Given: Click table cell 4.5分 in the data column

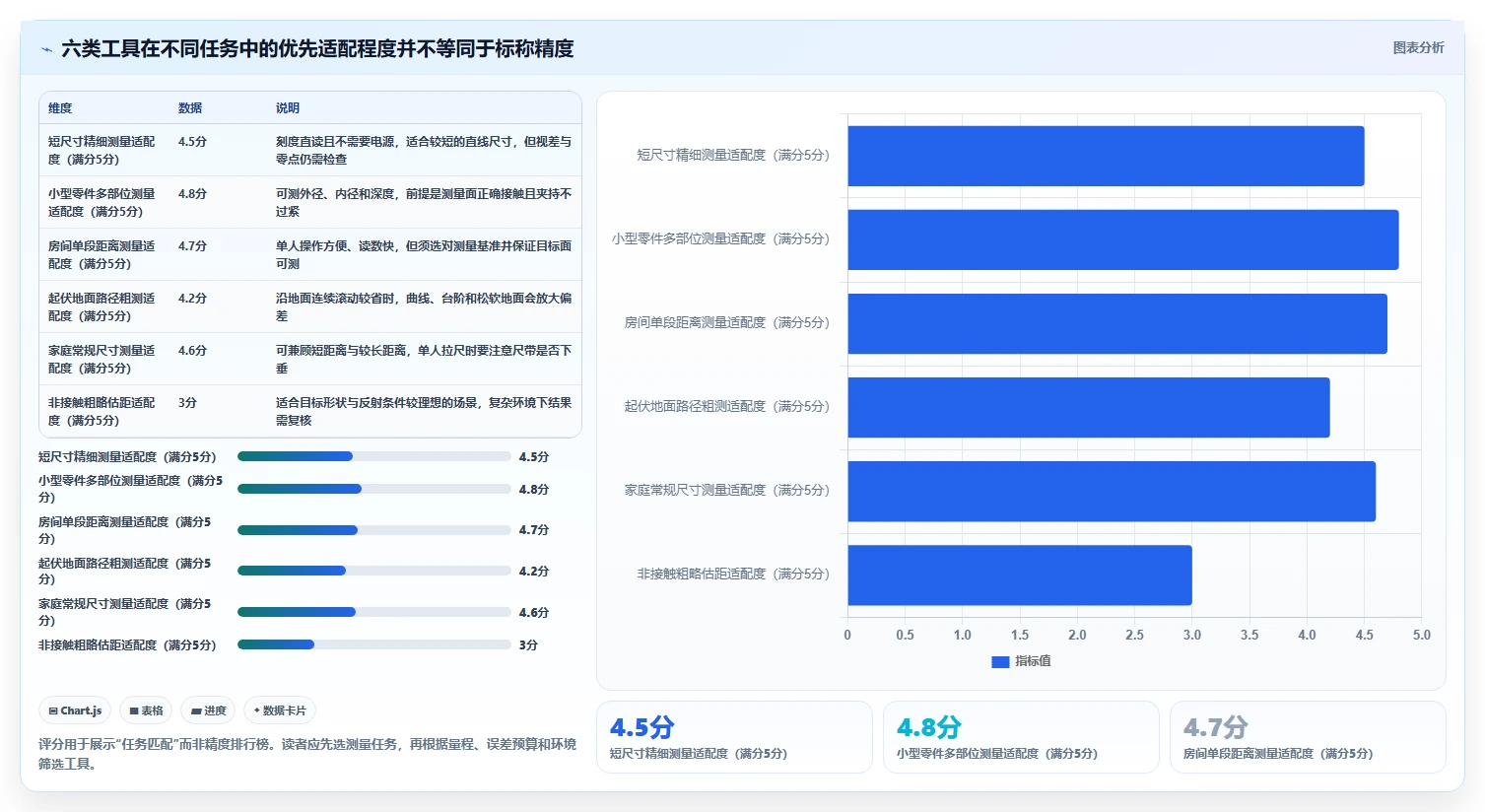Looking at the screenshot, I should click(x=193, y=142).
